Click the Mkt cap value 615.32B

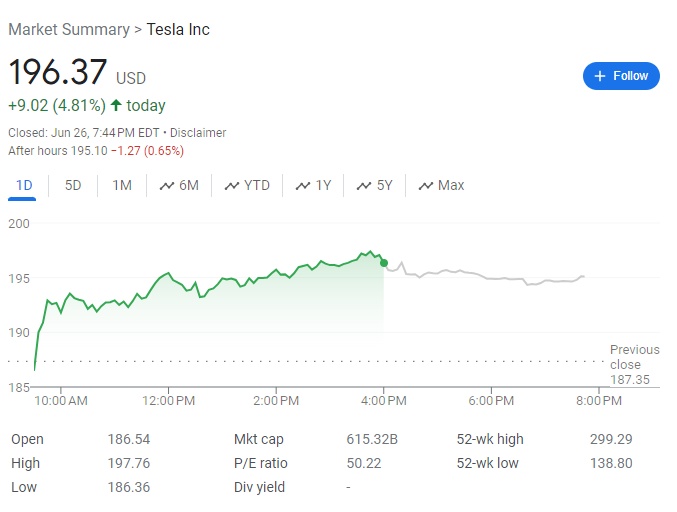pos(372,439)
